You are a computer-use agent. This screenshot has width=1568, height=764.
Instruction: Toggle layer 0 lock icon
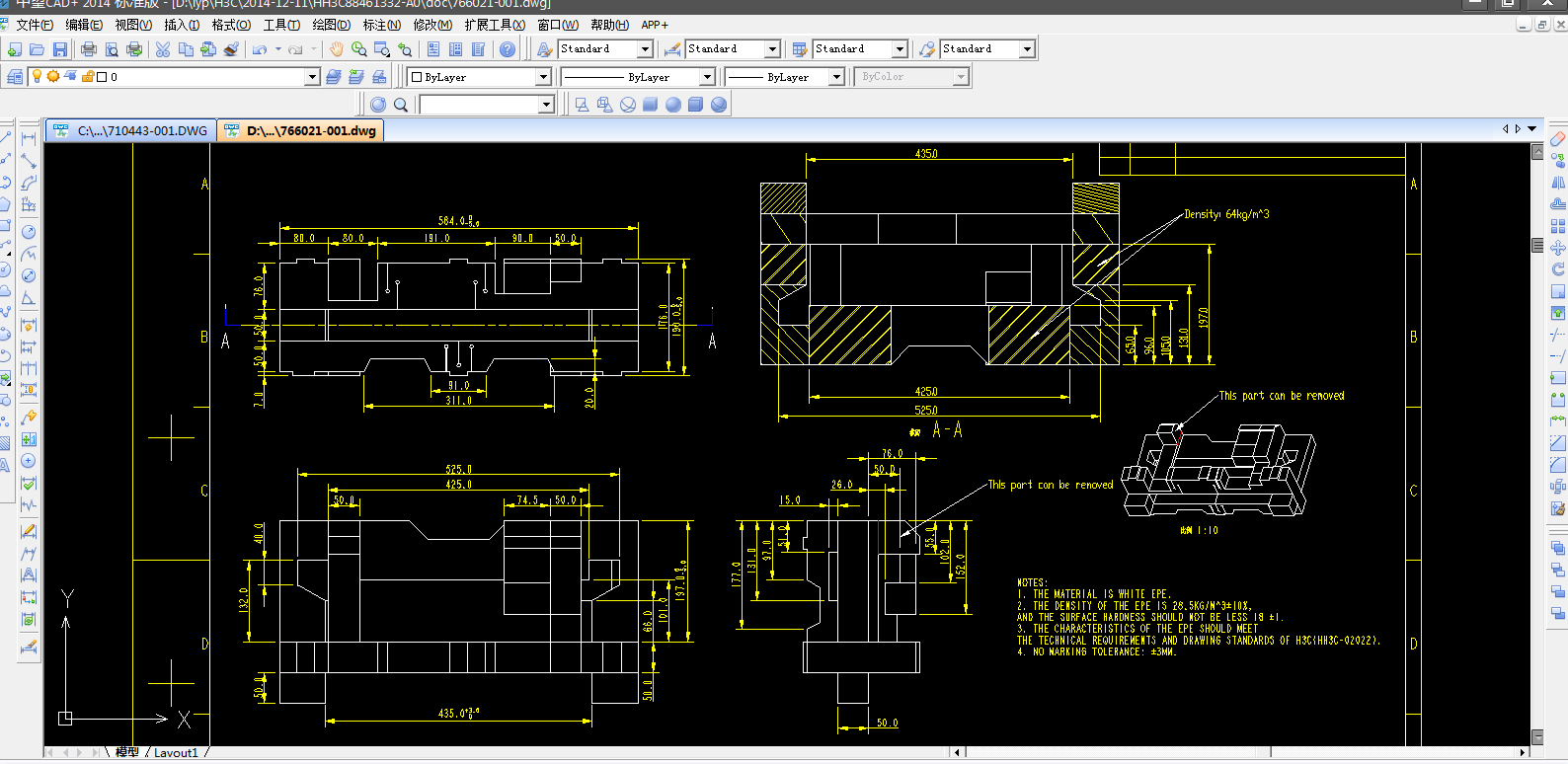coord(87,77)
